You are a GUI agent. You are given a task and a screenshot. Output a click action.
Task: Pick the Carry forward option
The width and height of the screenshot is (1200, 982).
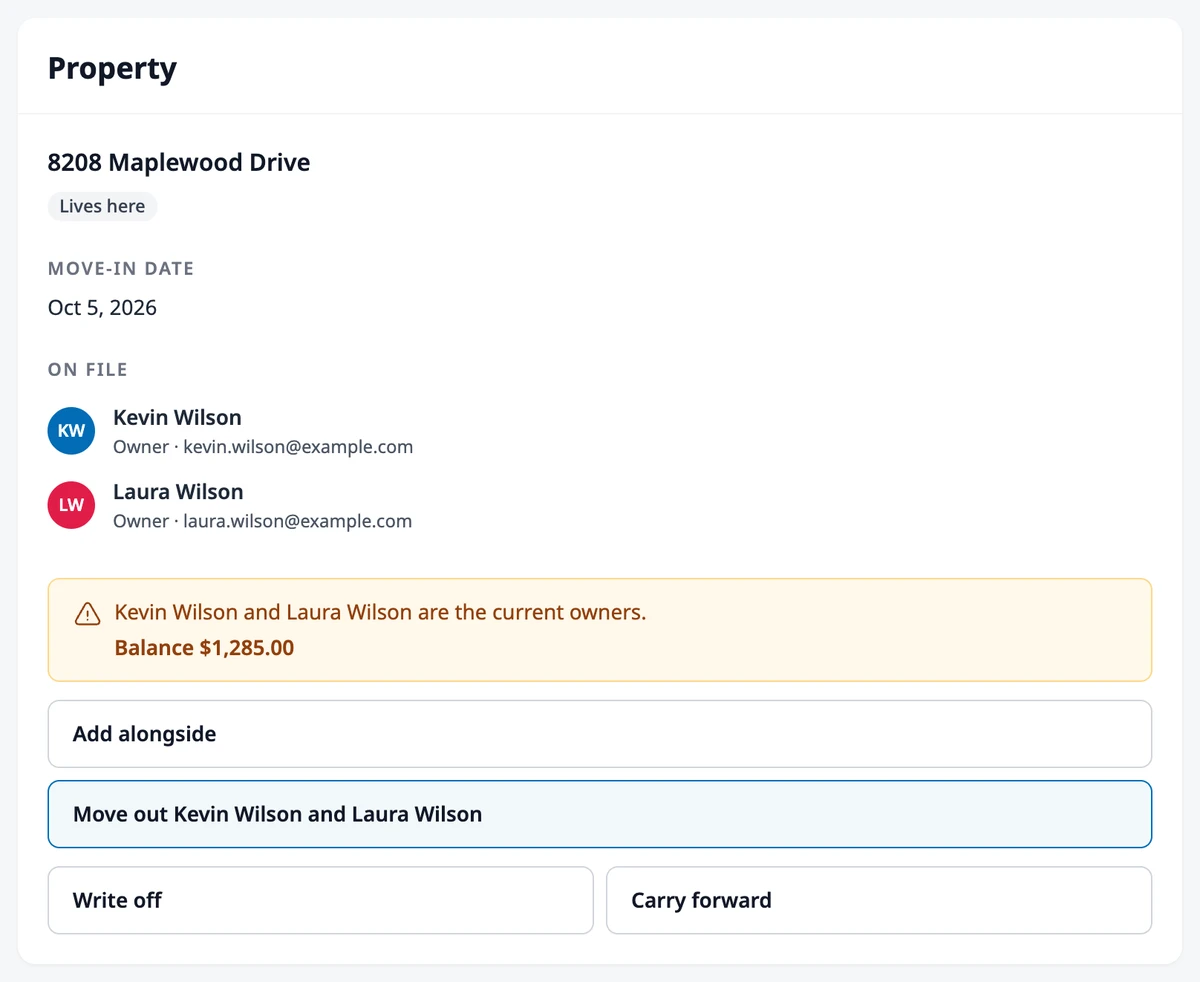tap(879, 900)
